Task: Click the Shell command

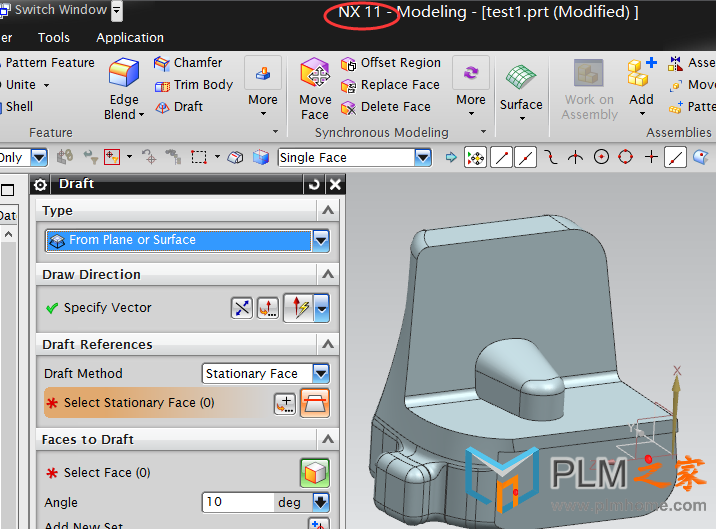Action: coord(17,107)
